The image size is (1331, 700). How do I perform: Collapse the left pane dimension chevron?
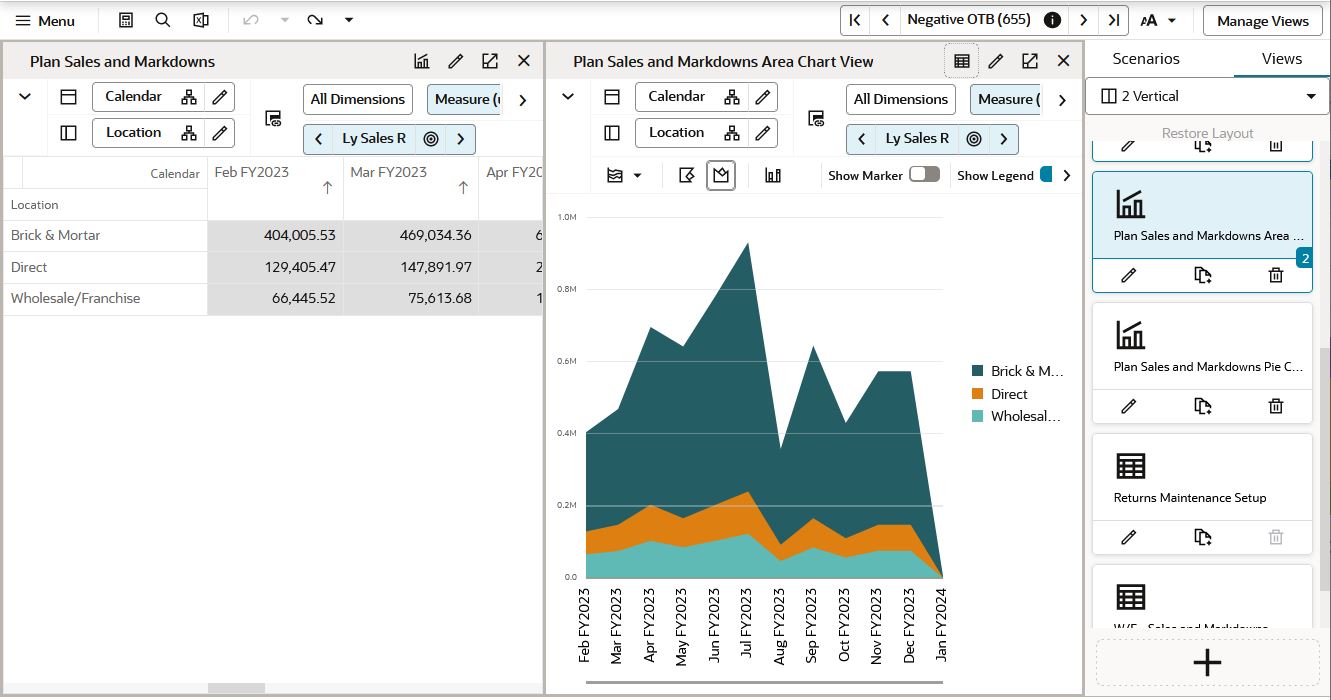click(25, 97)
